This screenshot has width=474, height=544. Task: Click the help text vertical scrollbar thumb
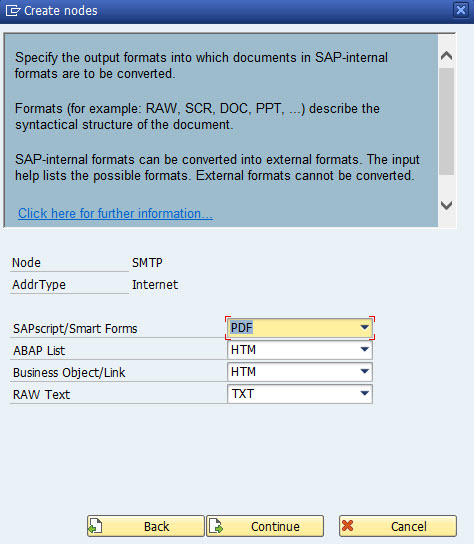[x=446, y=121]
